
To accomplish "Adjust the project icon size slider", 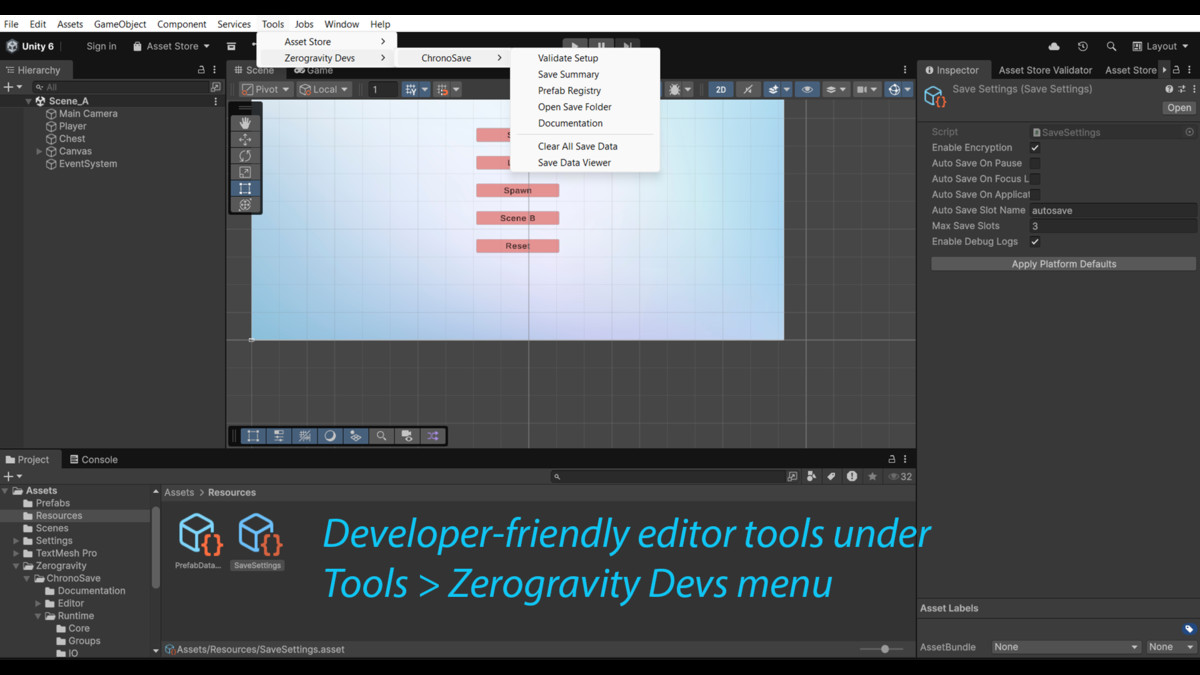I will (885, 649).
